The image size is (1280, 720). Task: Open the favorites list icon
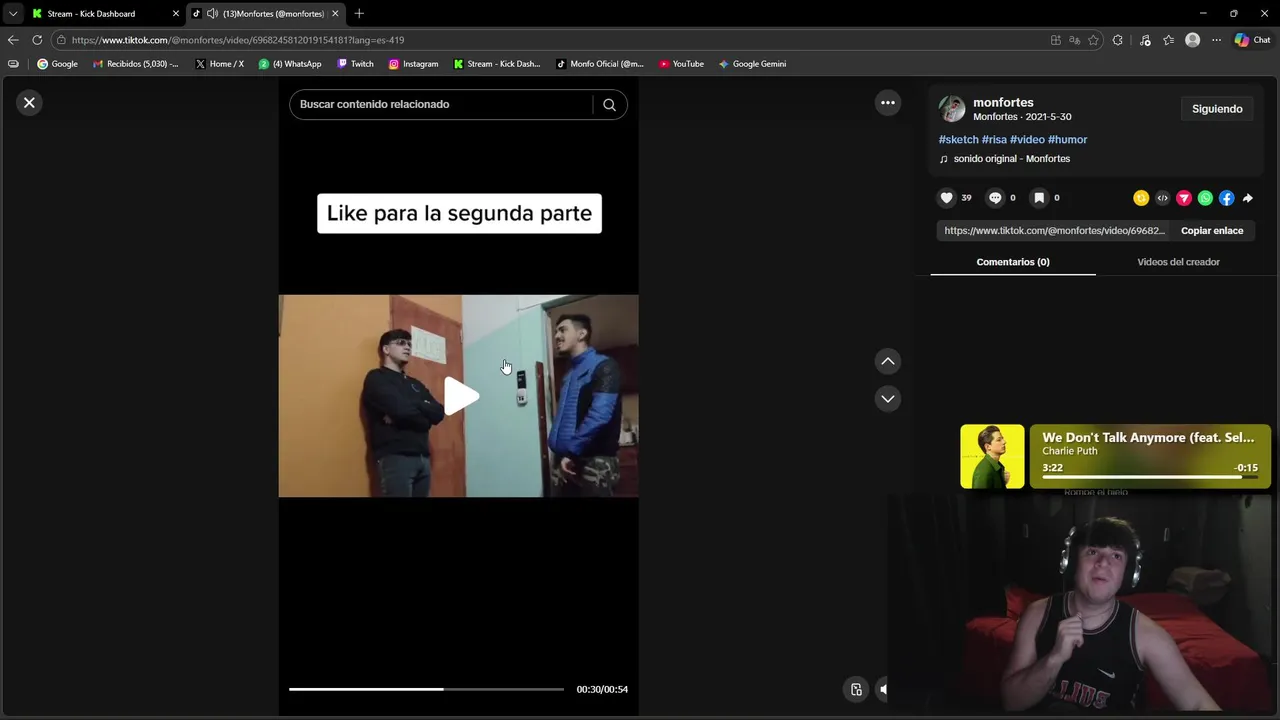tap(1168, 40)
